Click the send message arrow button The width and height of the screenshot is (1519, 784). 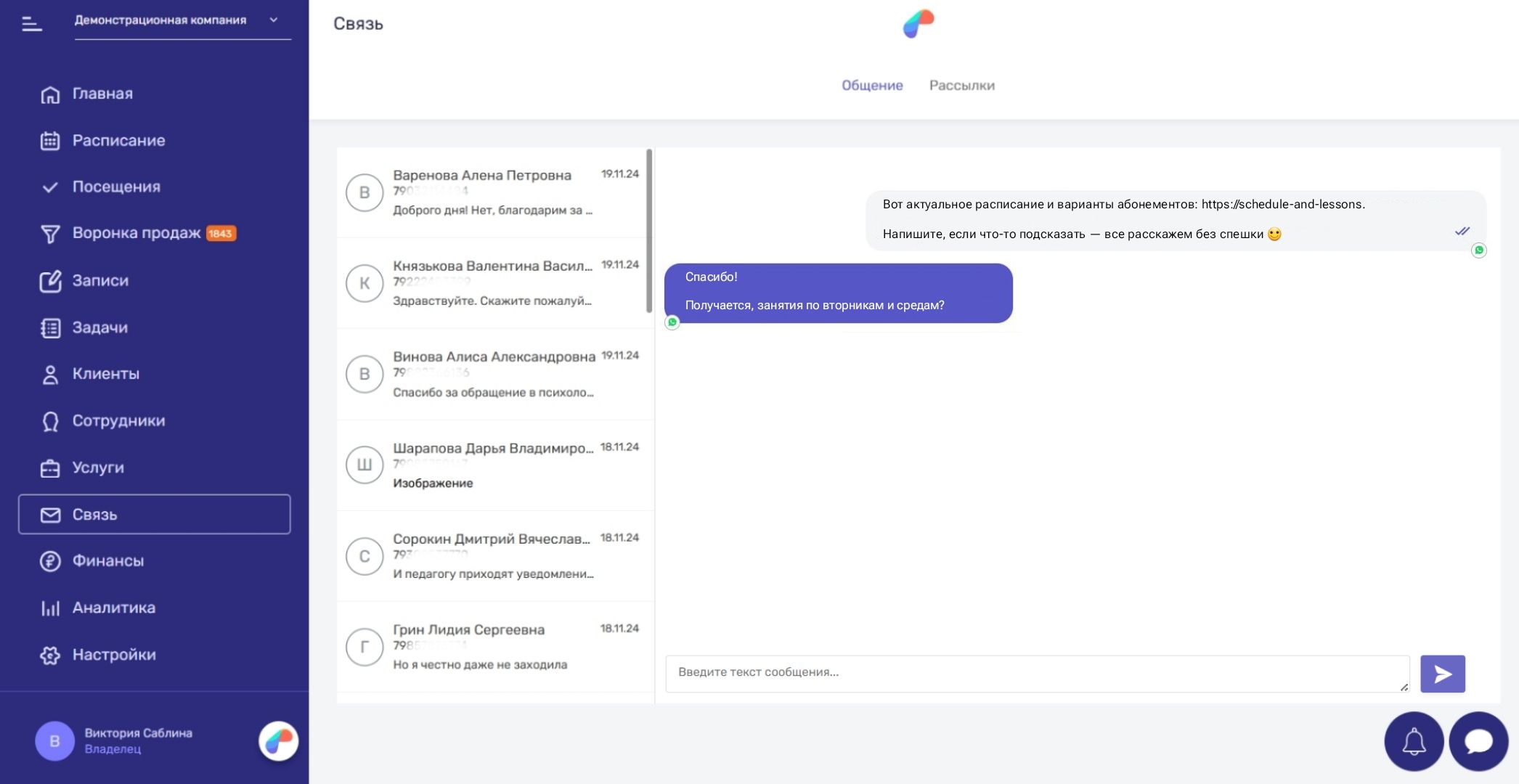point(1442,674)
